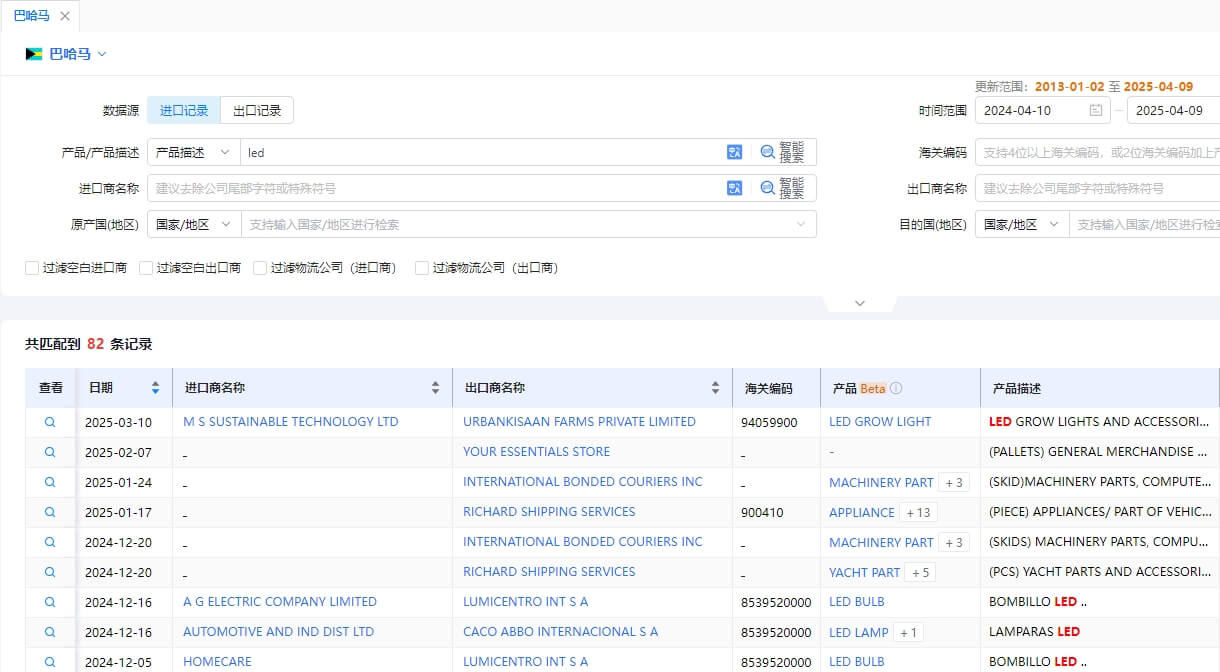
Task: Open importer AUTOMOTIVE AND IND DIST LTD
Action: pos(278,632)
